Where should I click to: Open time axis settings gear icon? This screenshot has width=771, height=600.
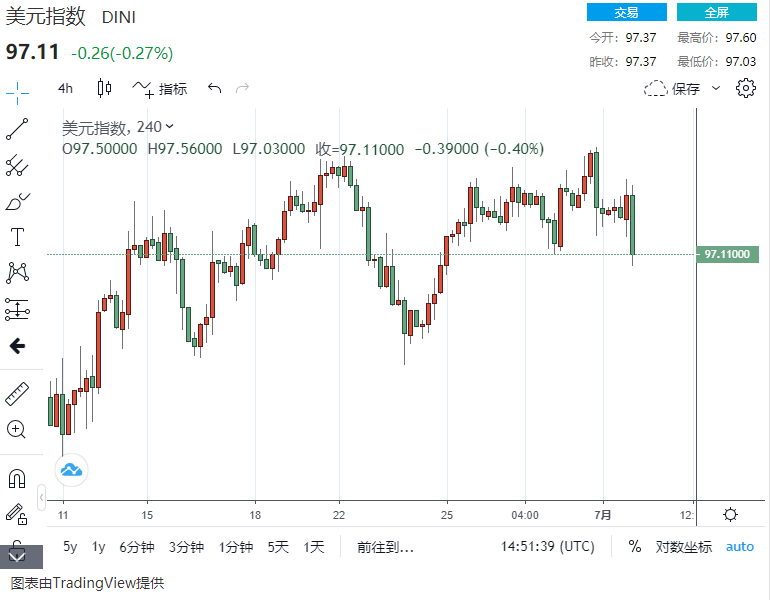731,514
